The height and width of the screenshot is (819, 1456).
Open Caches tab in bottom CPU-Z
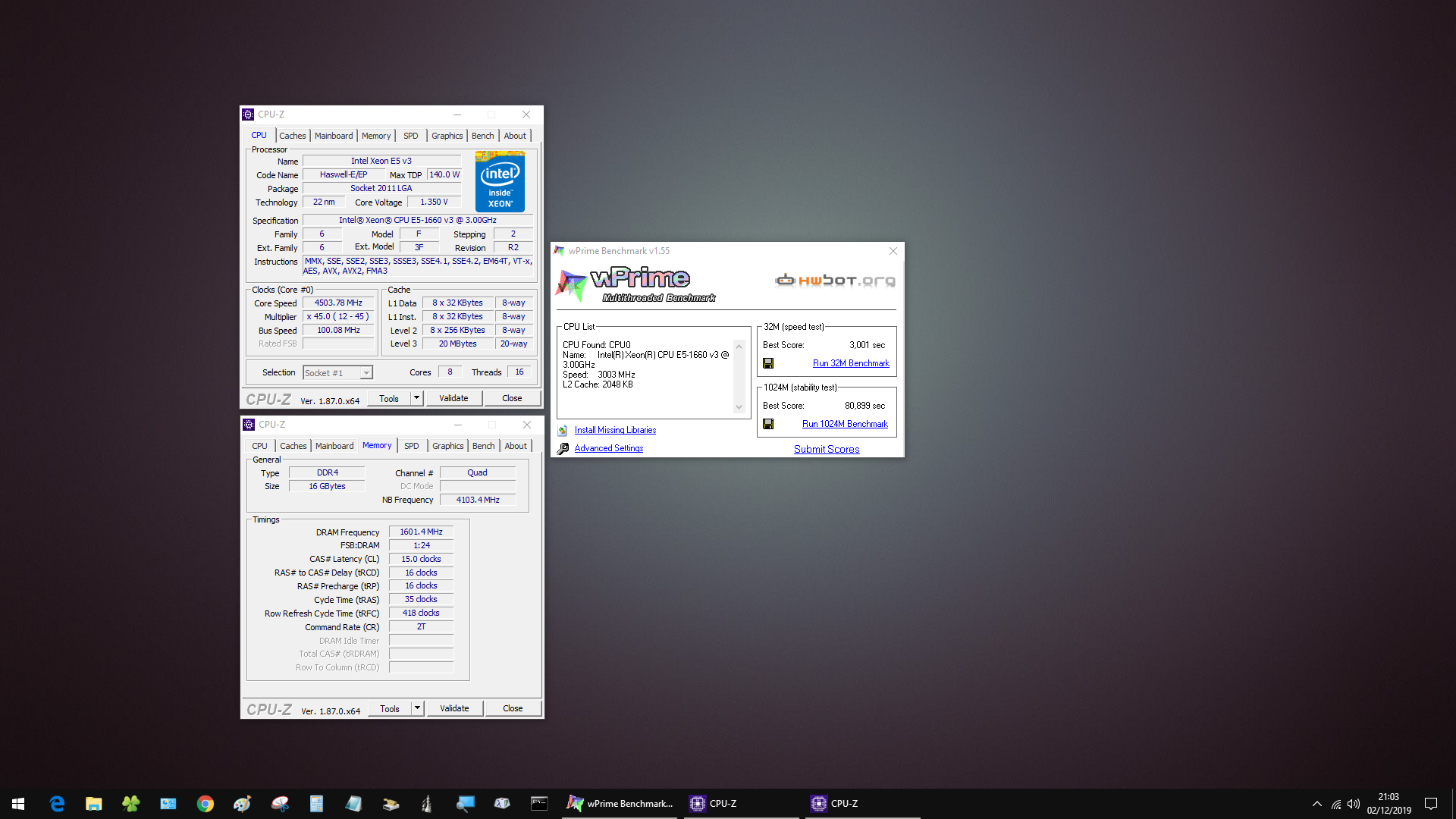[293, 446]
